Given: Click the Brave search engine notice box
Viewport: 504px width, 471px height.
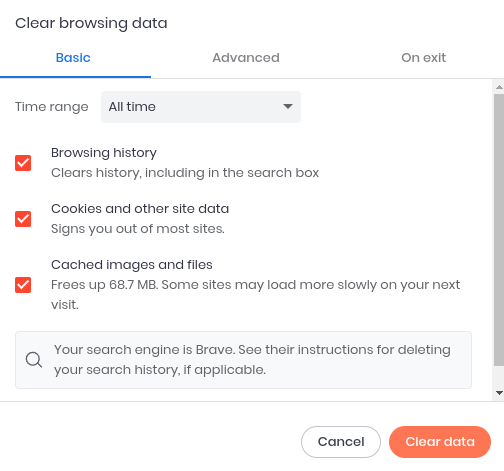Looking at the screenshot, I should click(x=243, y=360).
